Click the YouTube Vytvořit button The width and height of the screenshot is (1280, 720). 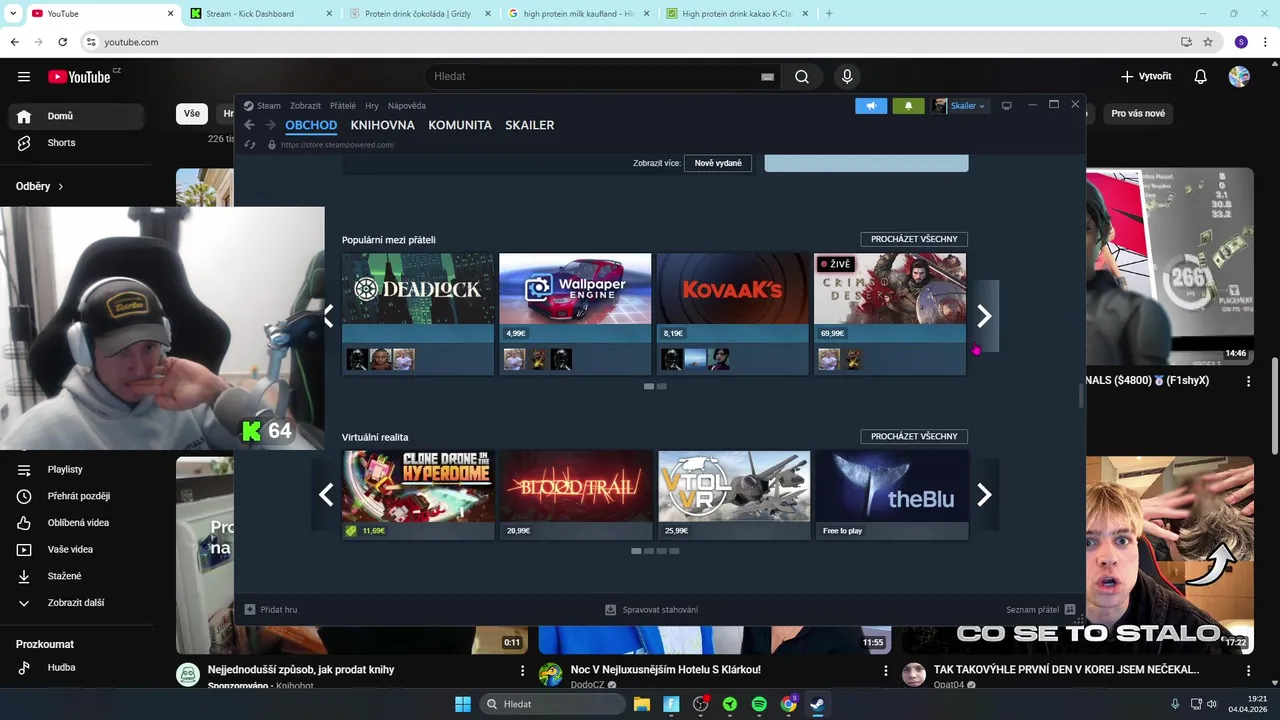[1146, 77]
